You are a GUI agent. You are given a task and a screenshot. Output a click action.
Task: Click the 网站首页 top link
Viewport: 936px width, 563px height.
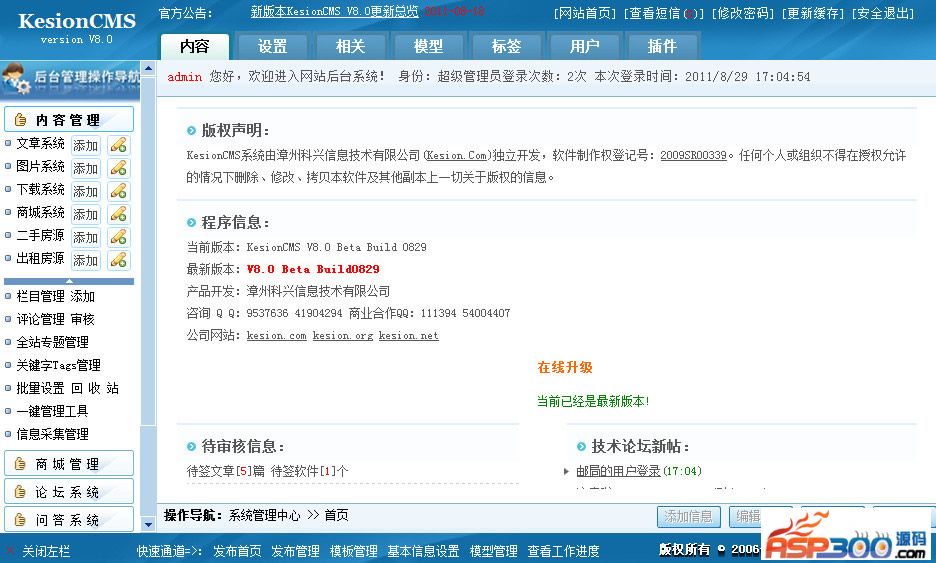[x=585, y=13]
